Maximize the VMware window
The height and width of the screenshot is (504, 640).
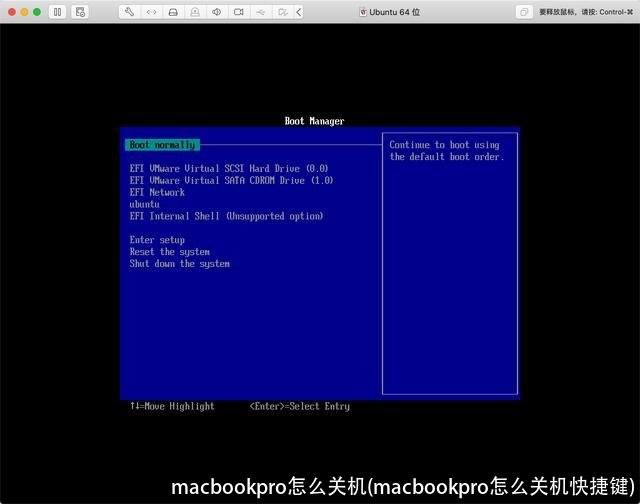[x=37, y=12]
